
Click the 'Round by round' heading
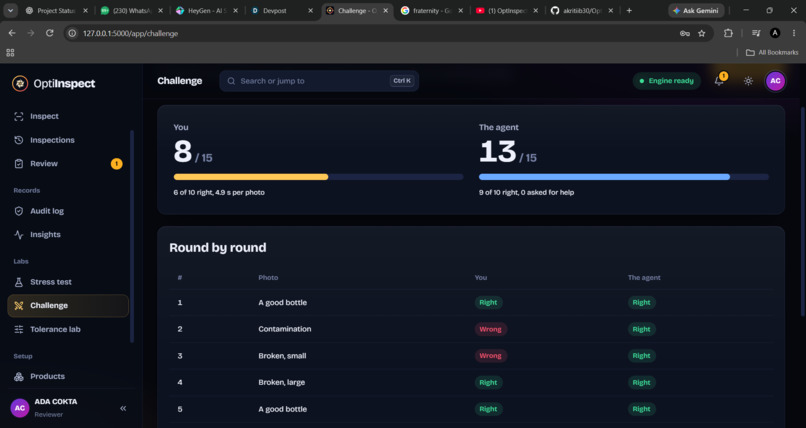218,248
